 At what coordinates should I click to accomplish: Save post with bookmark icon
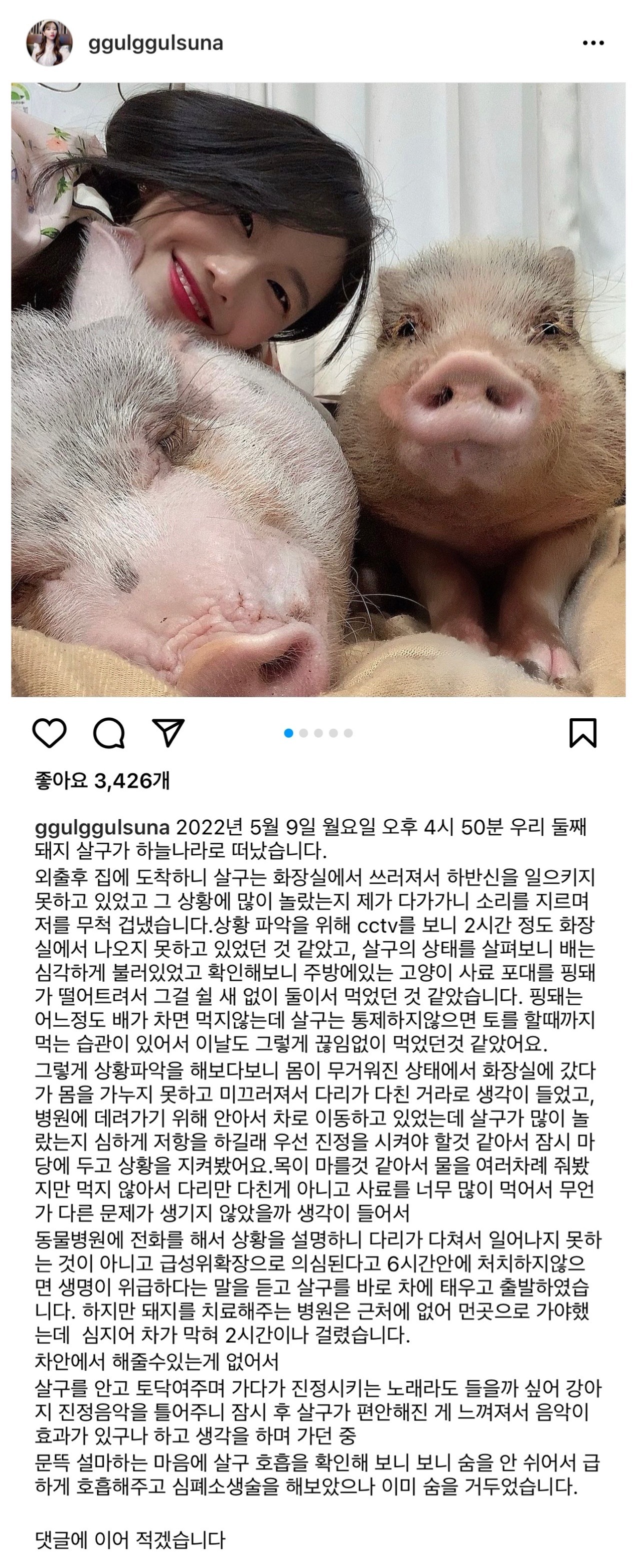(583, 733)
